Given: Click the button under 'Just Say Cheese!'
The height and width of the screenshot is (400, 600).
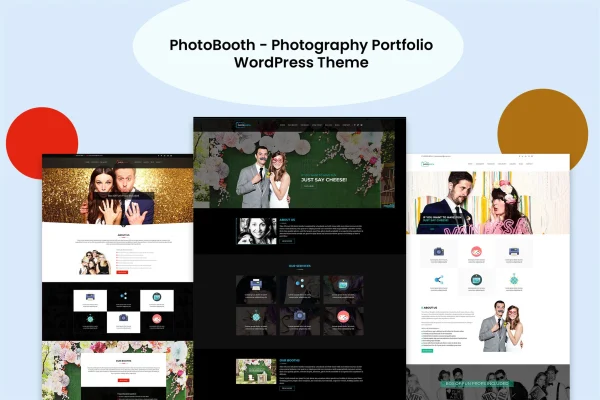Looking at the screenshot, I should (308, 186).
